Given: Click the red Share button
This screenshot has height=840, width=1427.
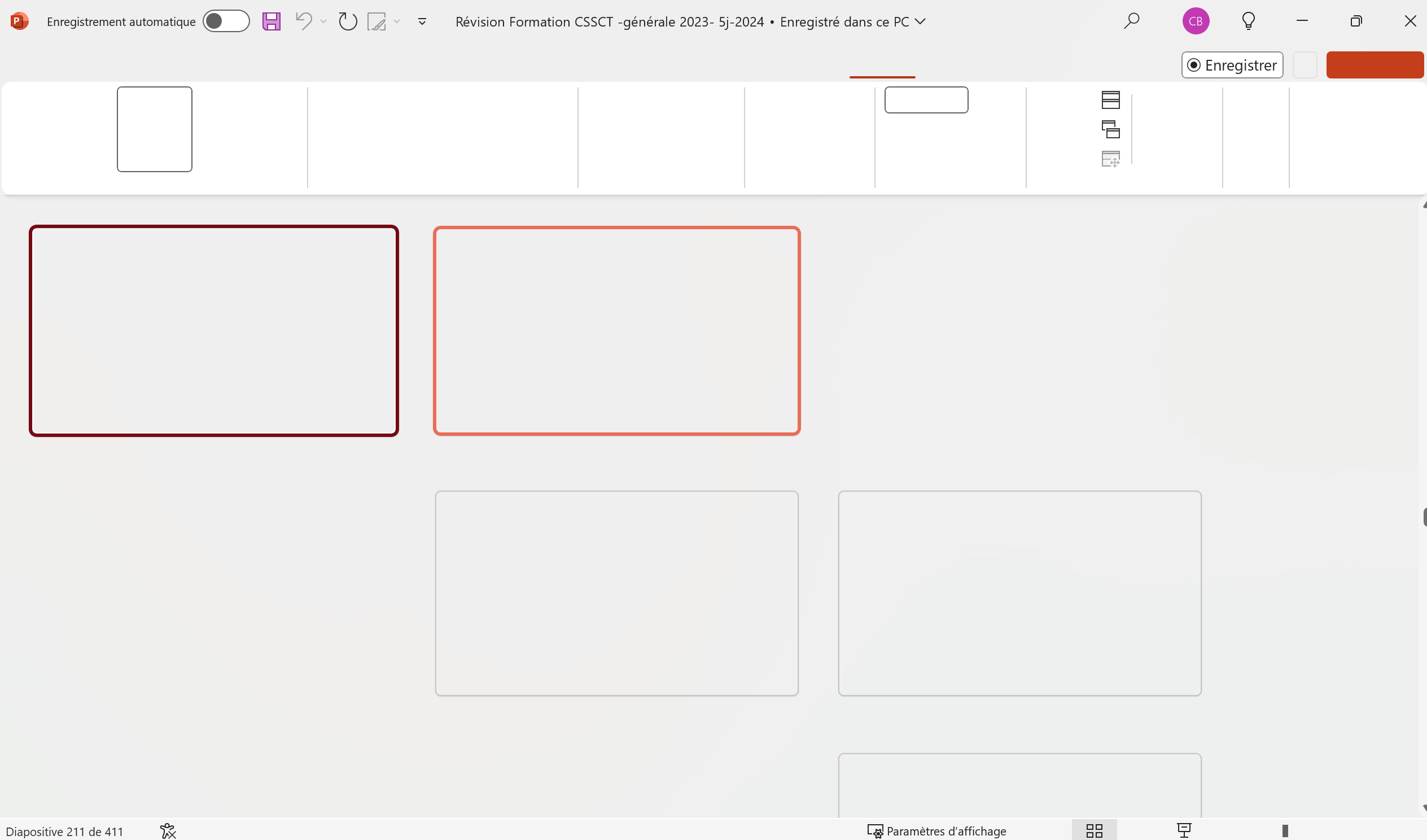Looking at the screenshot, I should (x=1375, y=65).
